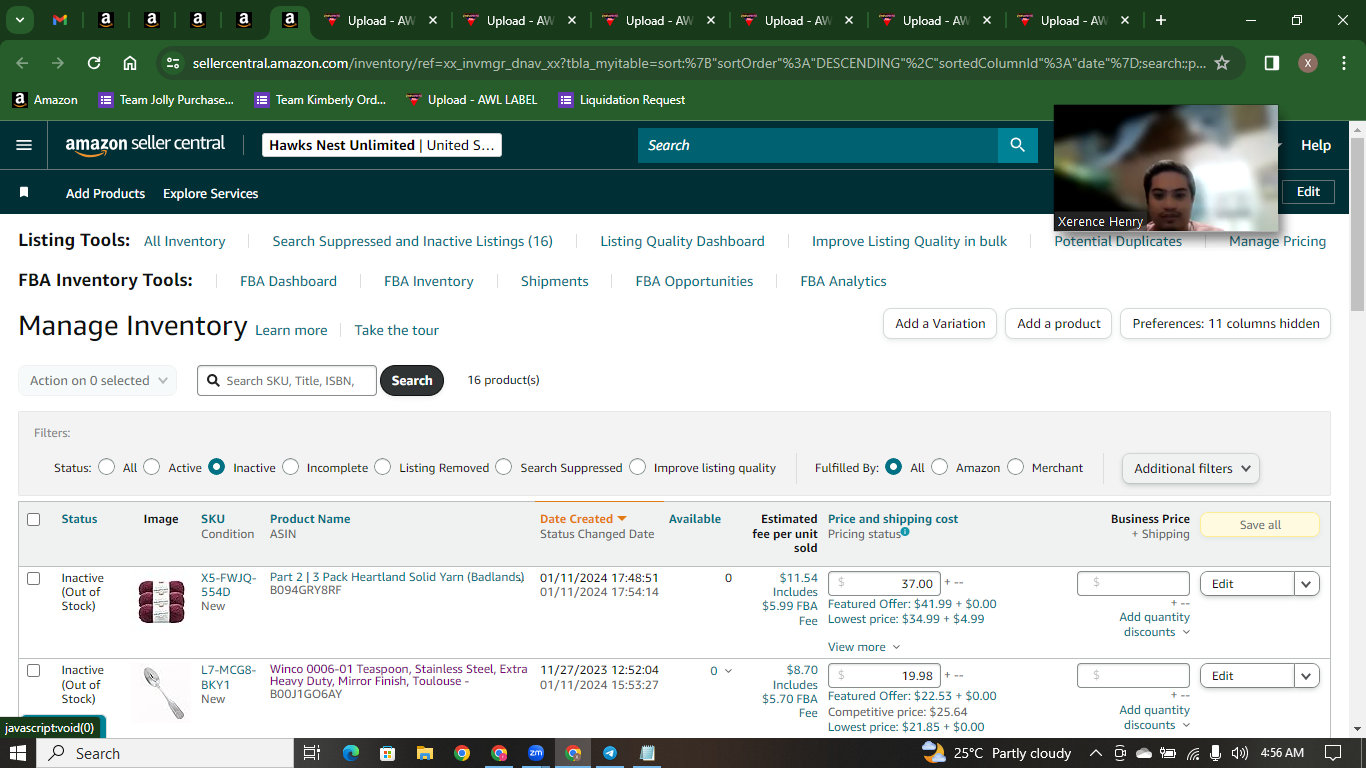Click the magnifier search button in header

pyautogui.click(x=1018, y=145)
